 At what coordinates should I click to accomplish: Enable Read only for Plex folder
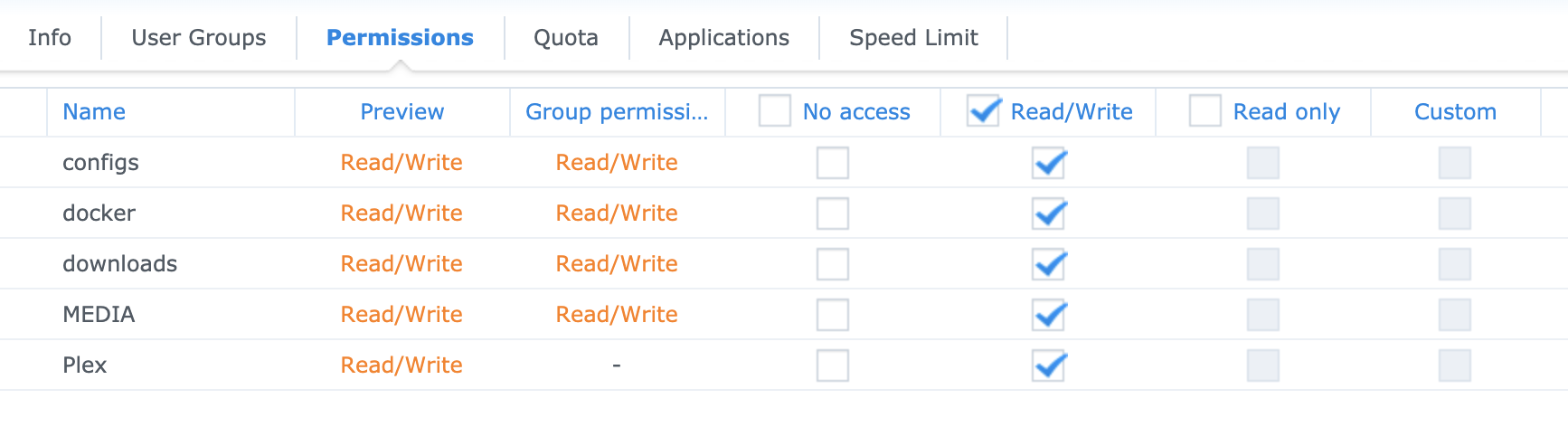tap(1263, 365)
